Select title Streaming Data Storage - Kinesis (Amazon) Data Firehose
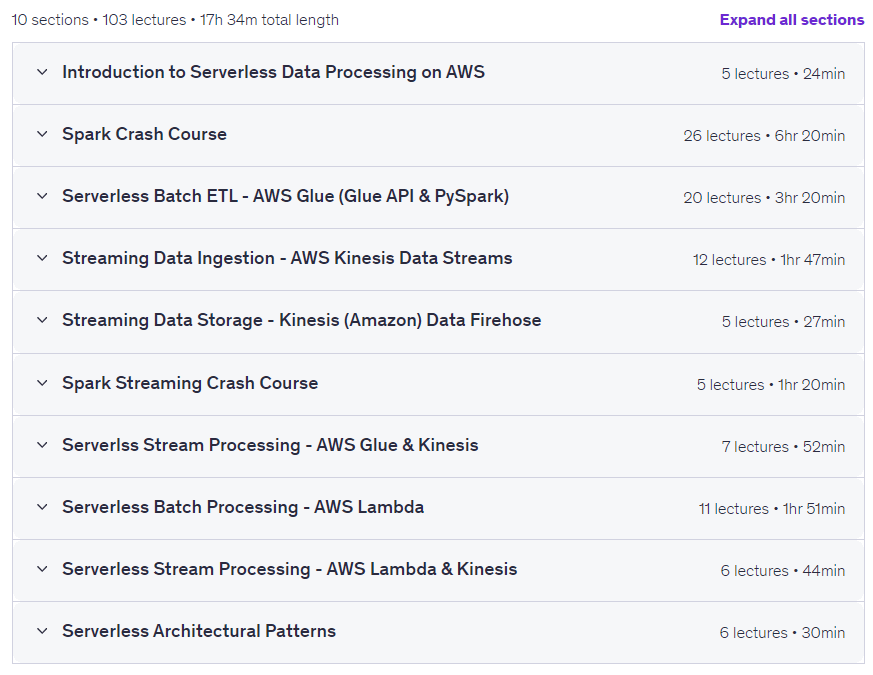873x675 pixels. pyautogui.click(x=302, y=320)
